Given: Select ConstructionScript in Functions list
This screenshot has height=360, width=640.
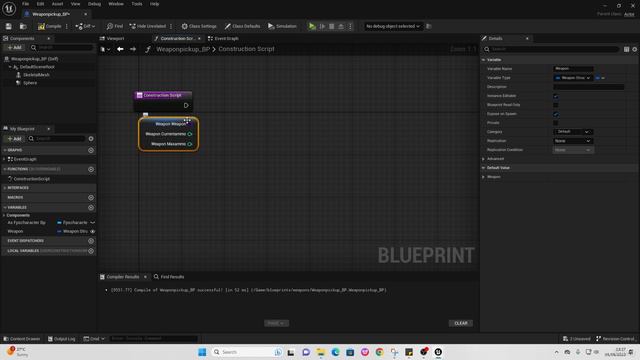Looking at the screenshot, I should [32, 179].
